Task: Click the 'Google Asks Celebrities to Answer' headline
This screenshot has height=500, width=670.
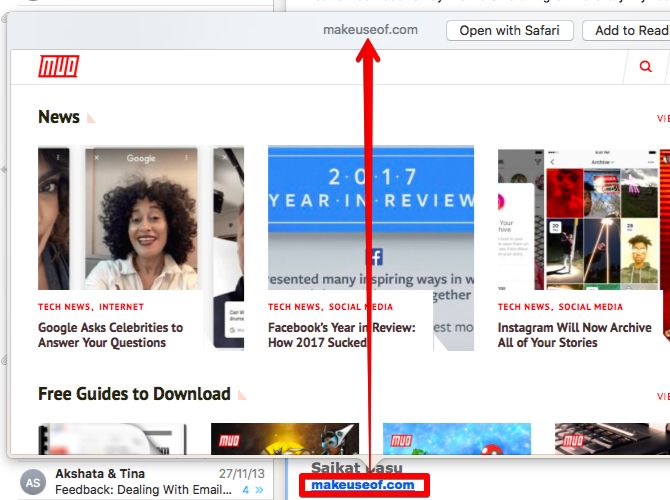Action: pos(110,335)
